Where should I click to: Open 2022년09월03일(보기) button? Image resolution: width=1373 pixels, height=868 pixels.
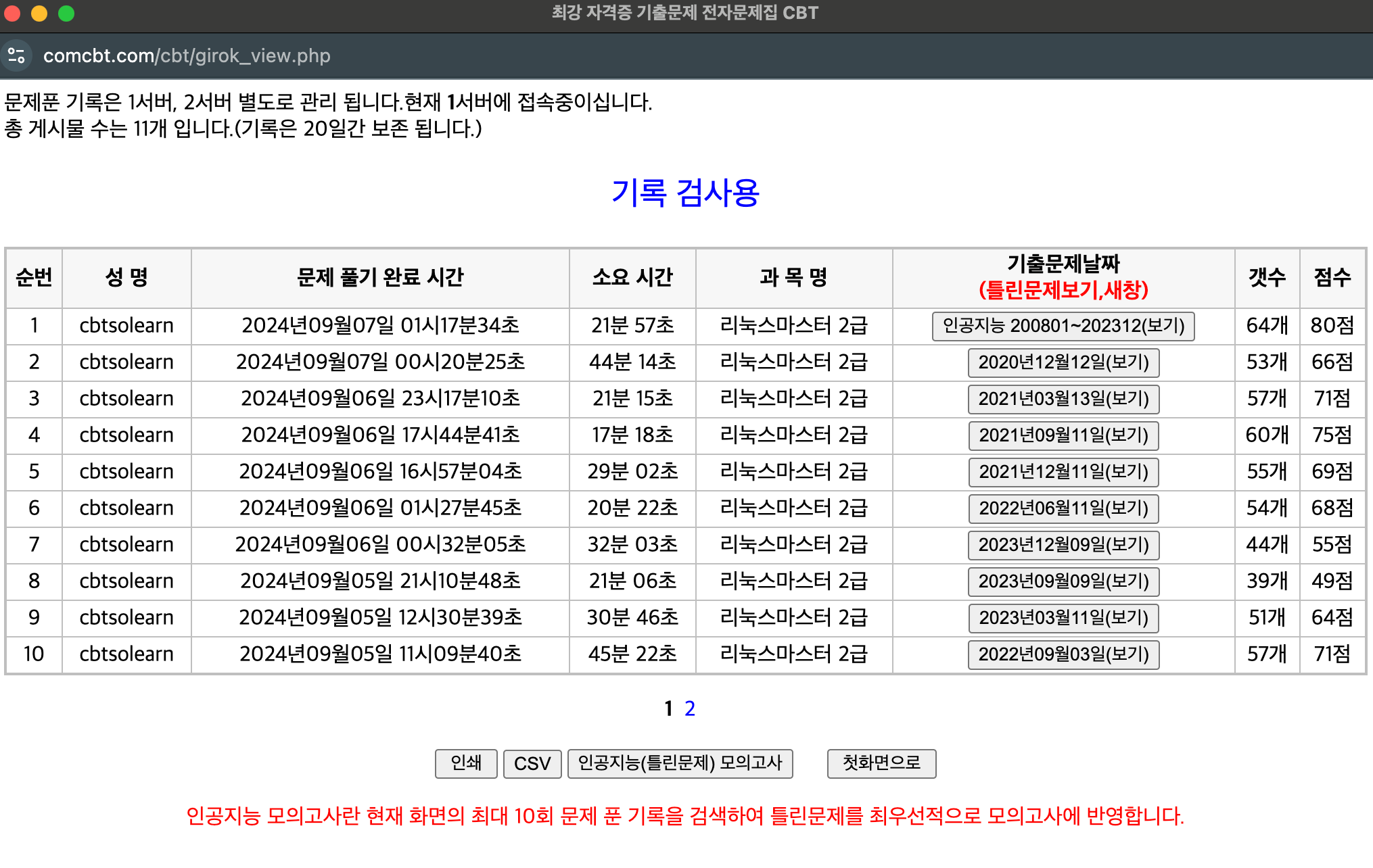(1063, 654)
